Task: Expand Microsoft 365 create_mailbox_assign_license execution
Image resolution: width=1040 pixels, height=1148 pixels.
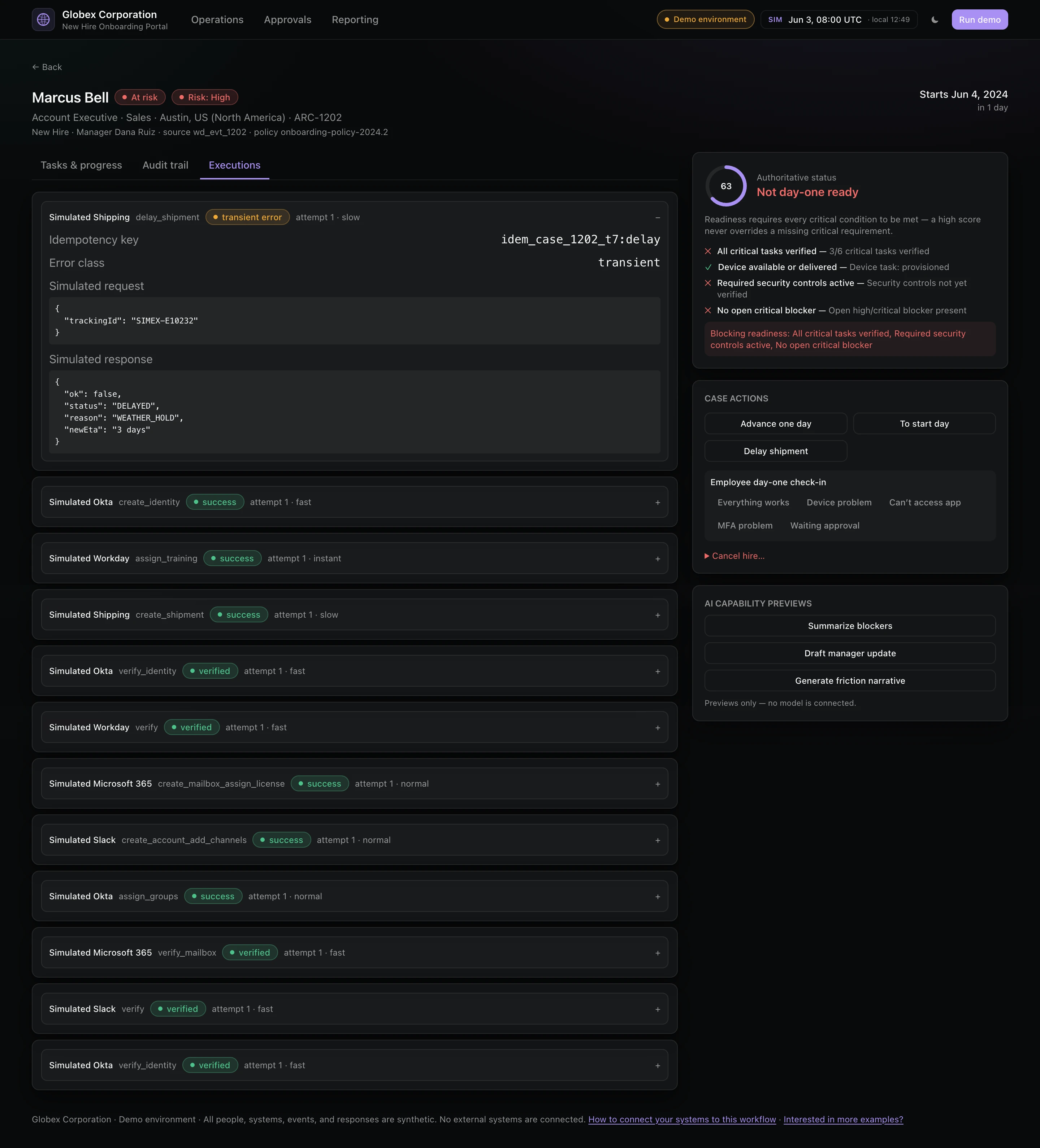Action: (354, 783)
